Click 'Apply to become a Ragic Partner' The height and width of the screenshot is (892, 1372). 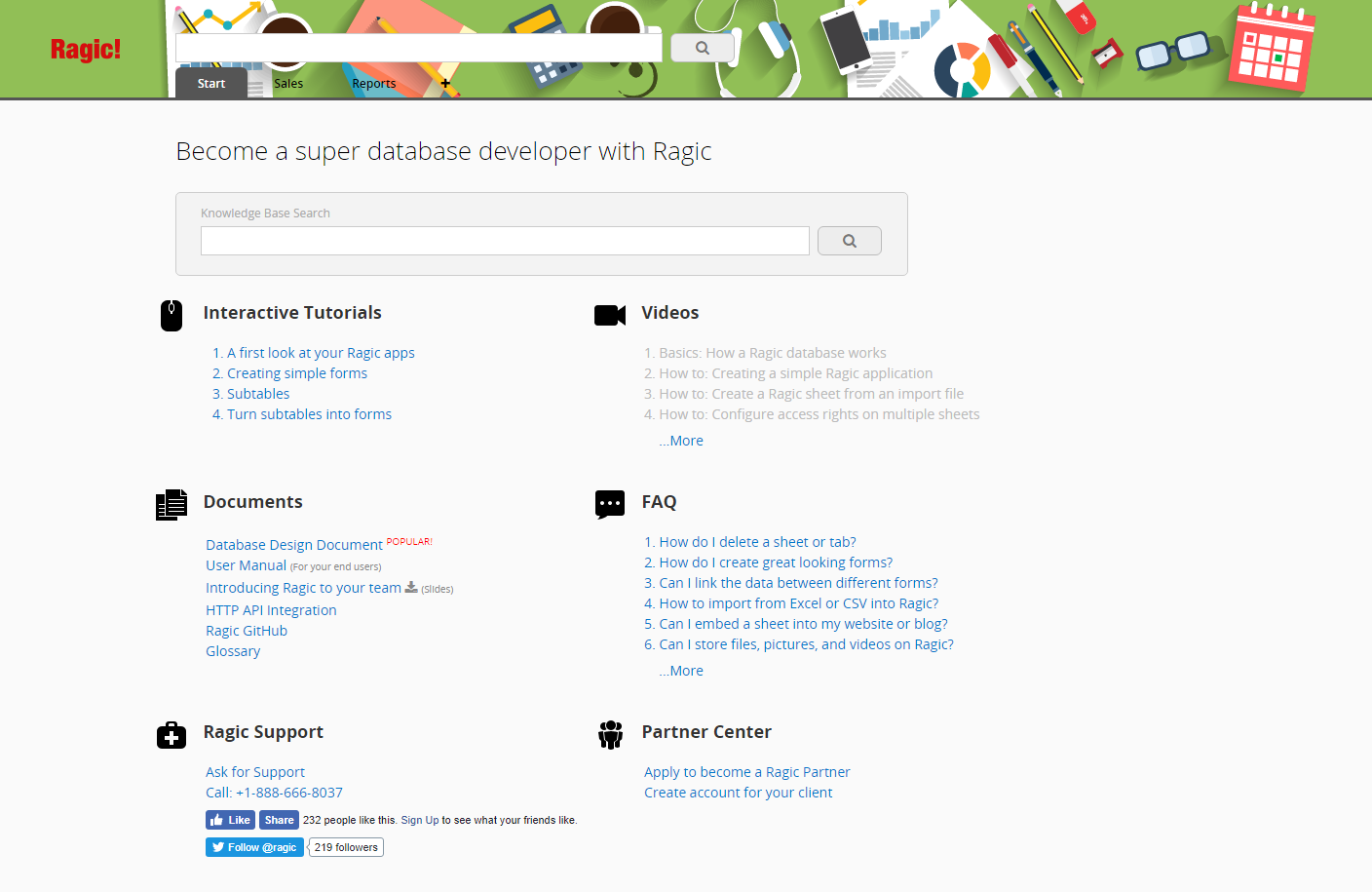(x=747, y=772)
